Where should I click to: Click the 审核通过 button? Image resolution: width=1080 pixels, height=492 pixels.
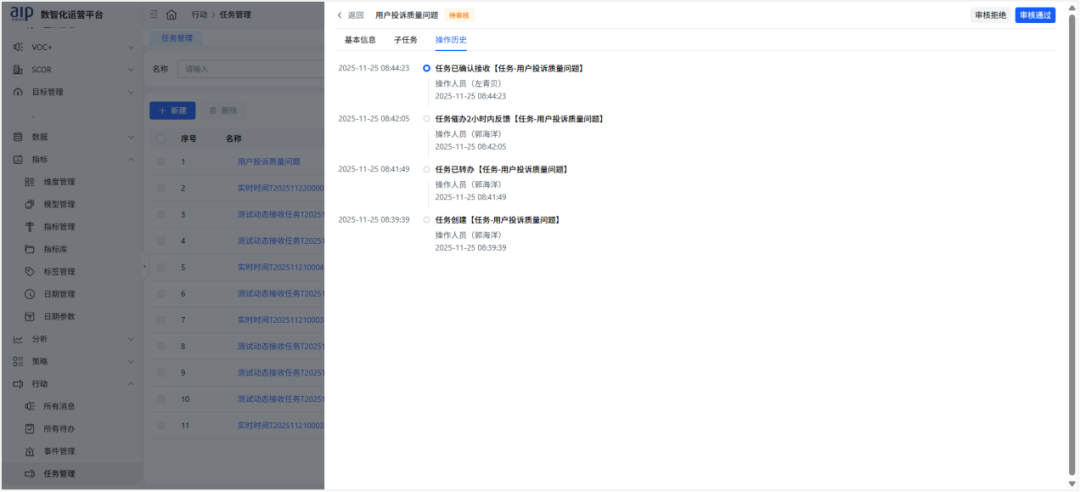pos(1035,15)
